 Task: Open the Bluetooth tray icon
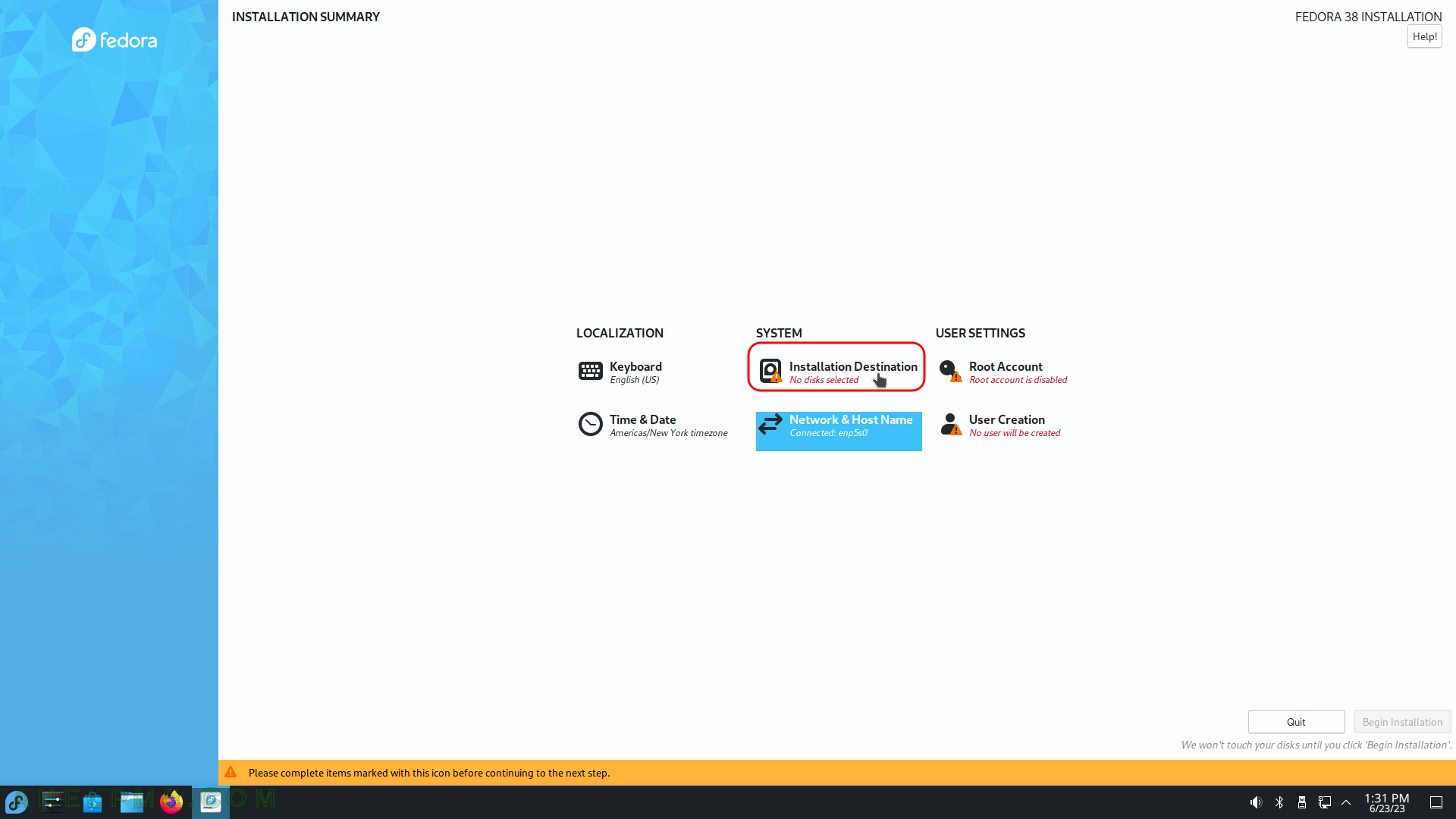tap(1279, 802)
